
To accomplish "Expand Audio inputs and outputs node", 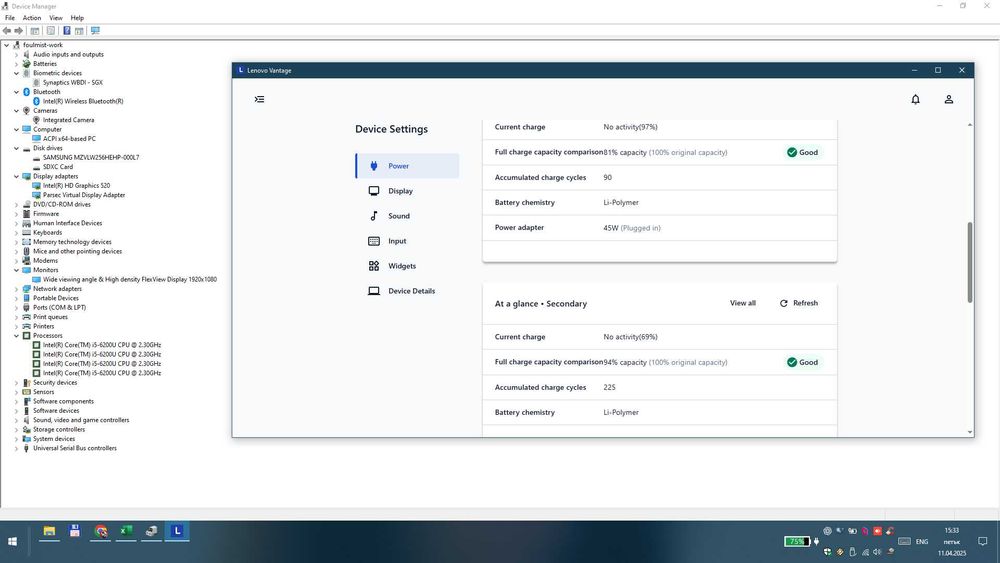I will [17, 55].
